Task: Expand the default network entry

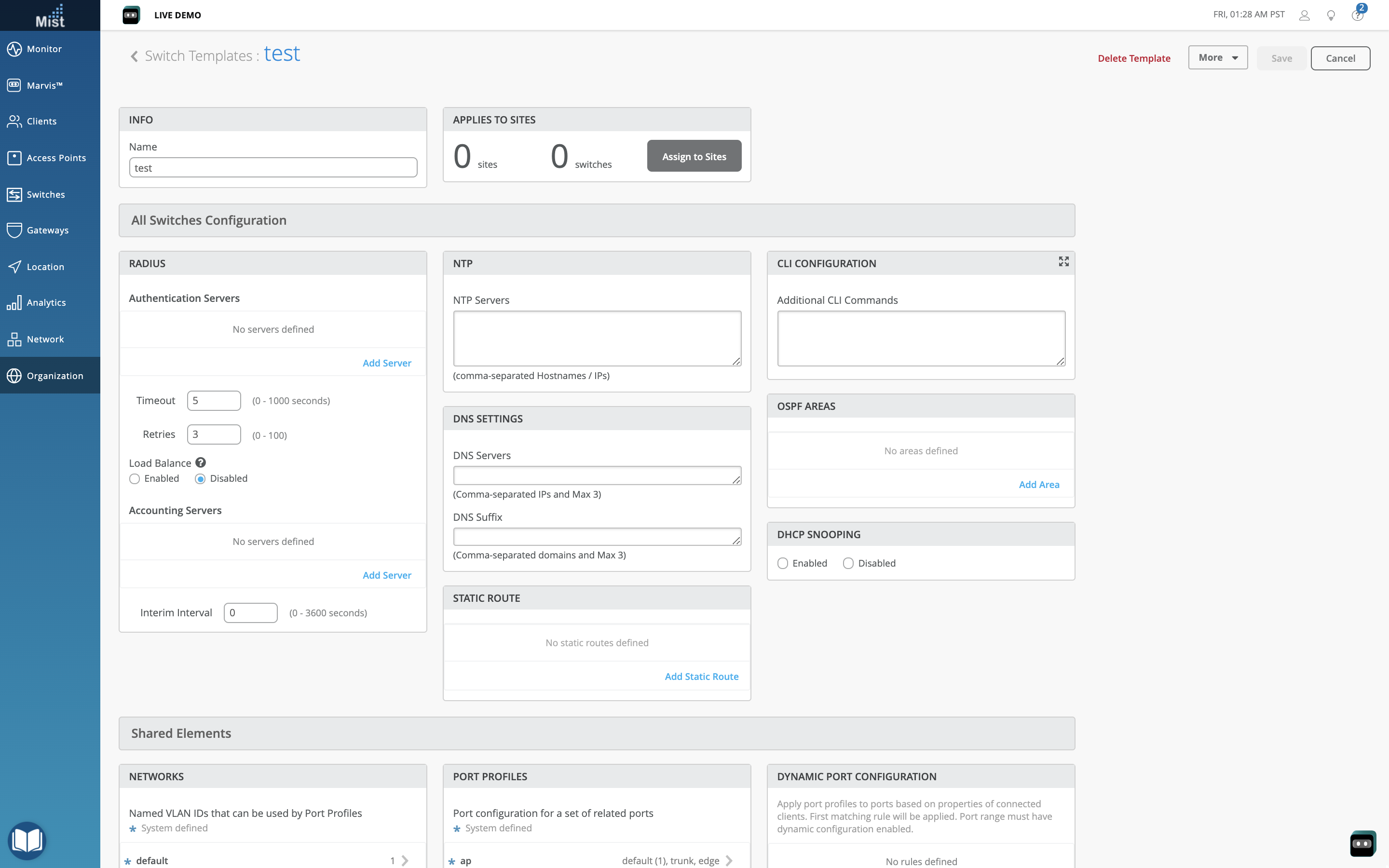Action: pyautogui.click(x=405, y=860)
